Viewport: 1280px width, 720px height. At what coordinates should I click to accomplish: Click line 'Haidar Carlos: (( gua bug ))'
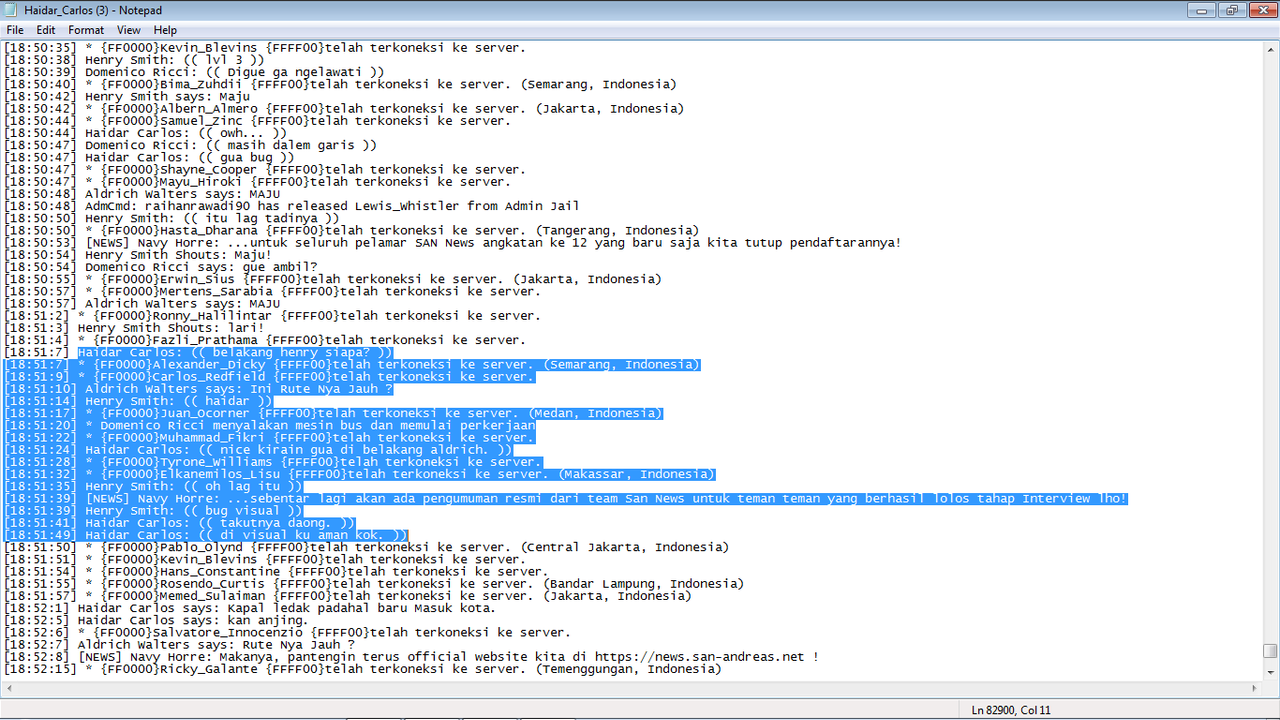(150, 157)
